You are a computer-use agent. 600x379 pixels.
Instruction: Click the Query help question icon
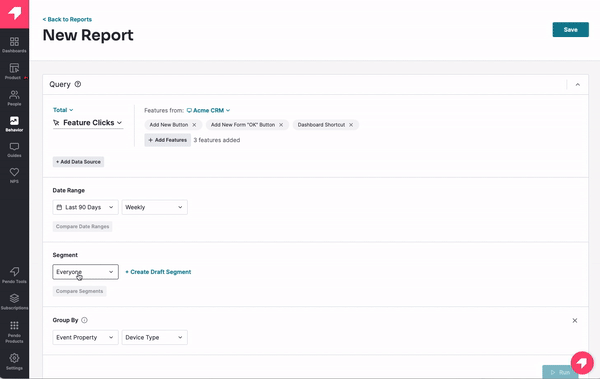tap(78, 84)
